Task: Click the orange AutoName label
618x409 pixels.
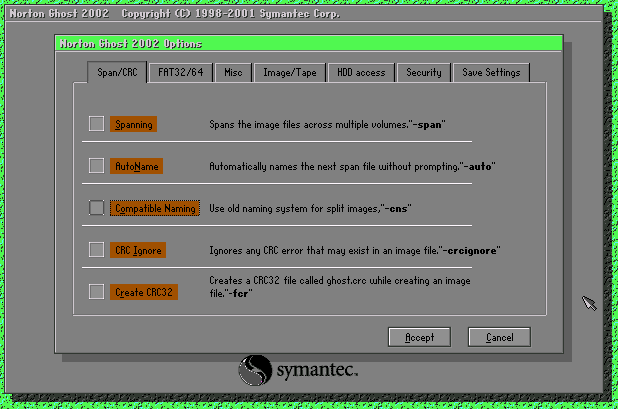Action: (x=136, y=166)
